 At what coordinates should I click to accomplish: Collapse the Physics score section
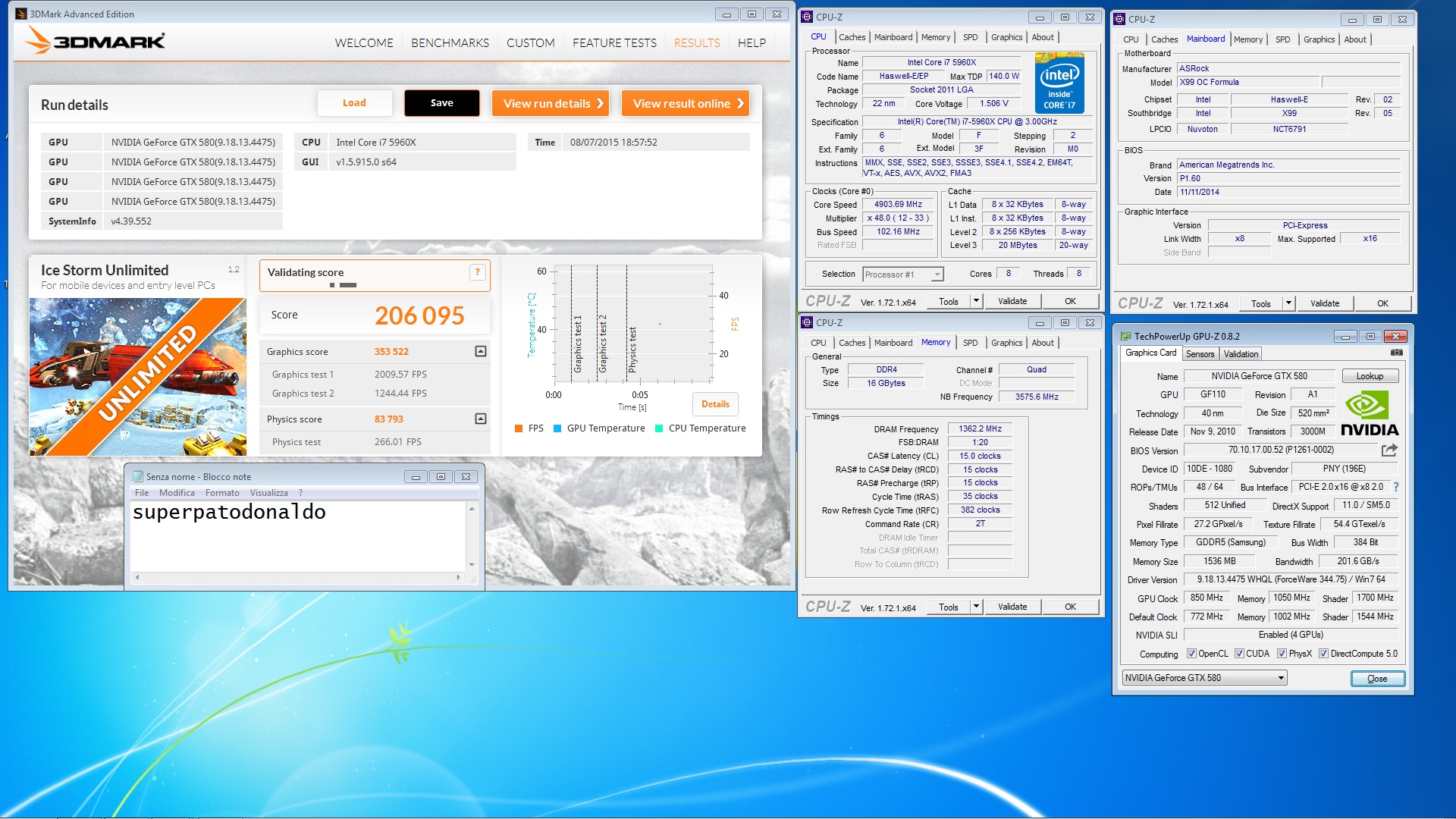coord(480,419)
